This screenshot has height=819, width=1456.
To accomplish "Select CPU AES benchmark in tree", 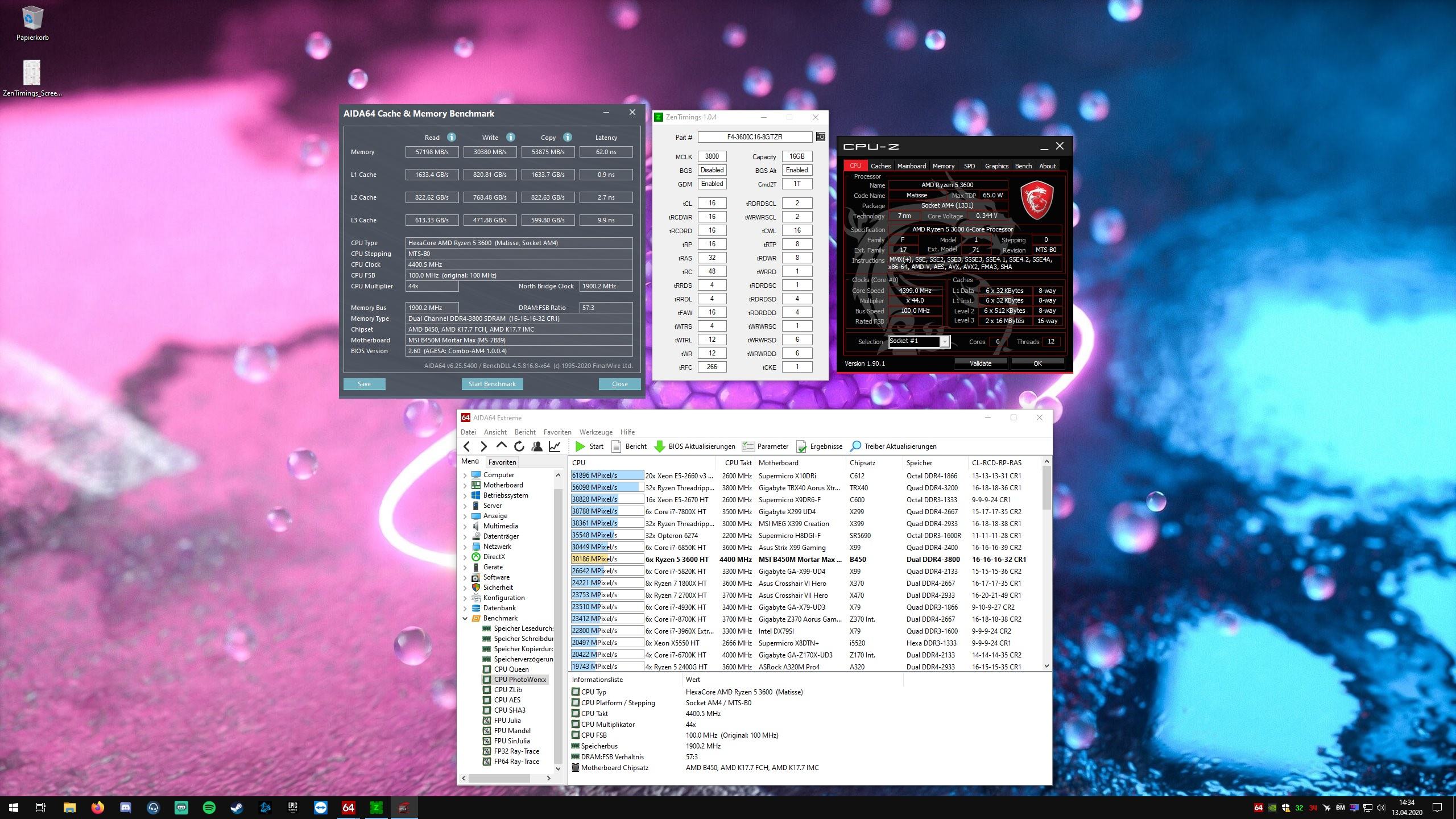I will pyautogui.click(x=507, y=700).
